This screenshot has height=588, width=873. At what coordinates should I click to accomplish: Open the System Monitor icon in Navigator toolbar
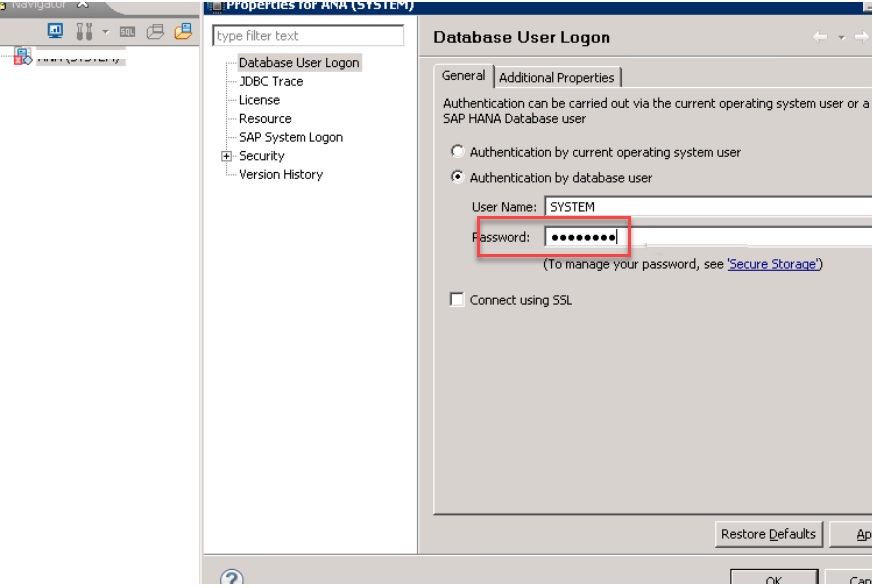tap(55, 31)
